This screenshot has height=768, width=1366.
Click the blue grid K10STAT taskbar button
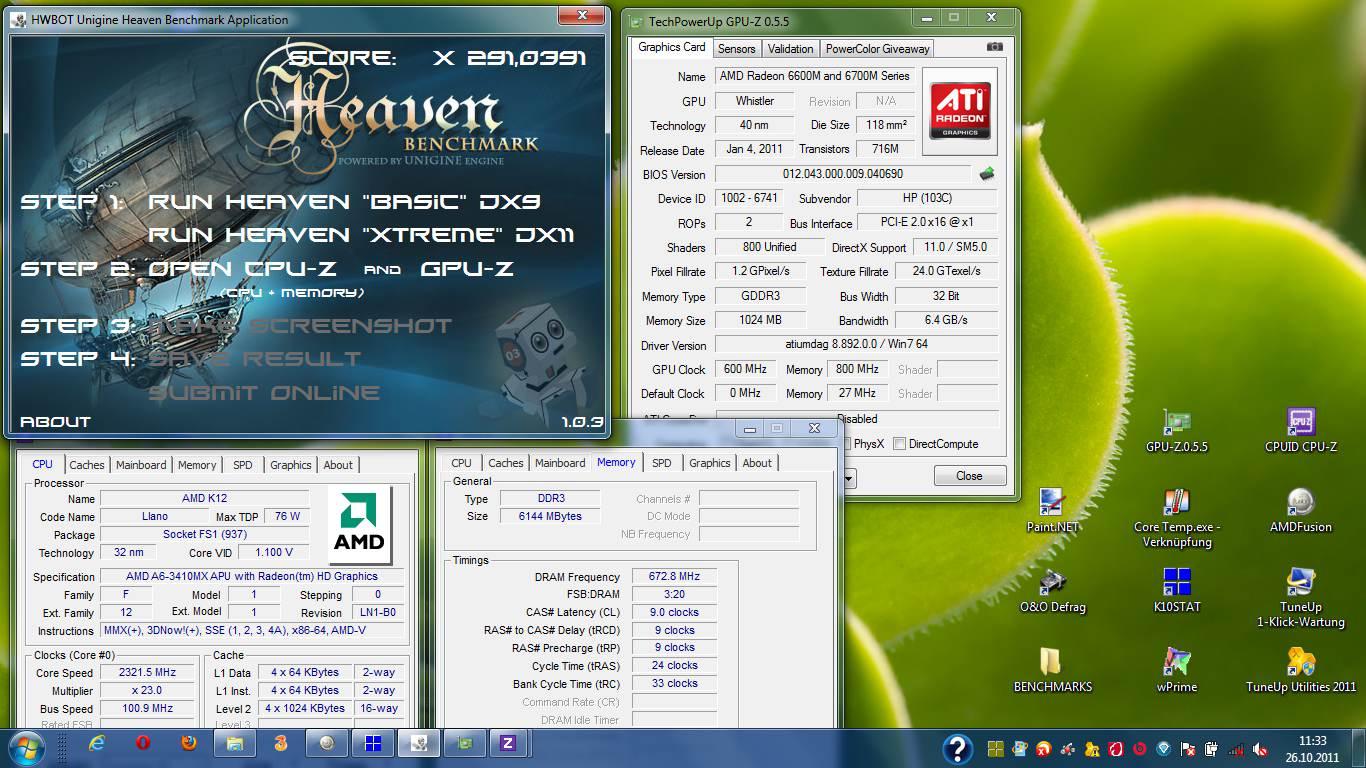click(x=372, y=743)
